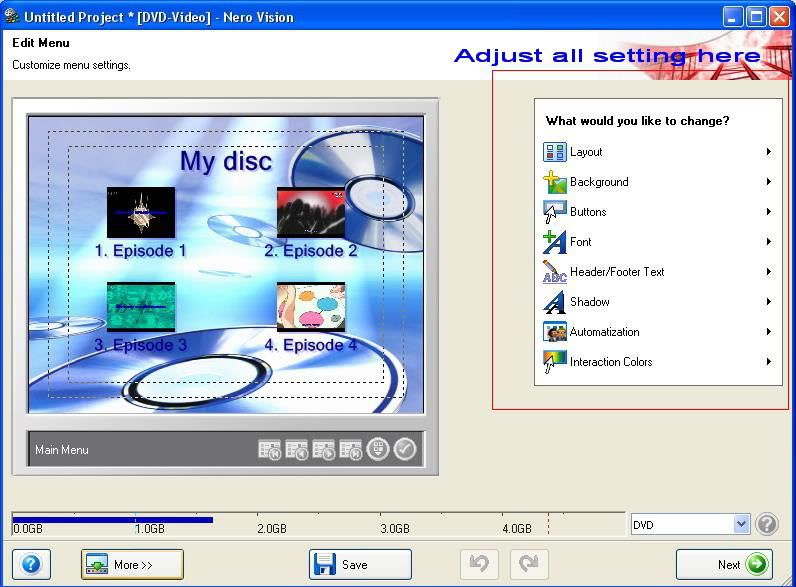Go to the first menu page icon
The image size is (796, 587).
coord(270,449)
